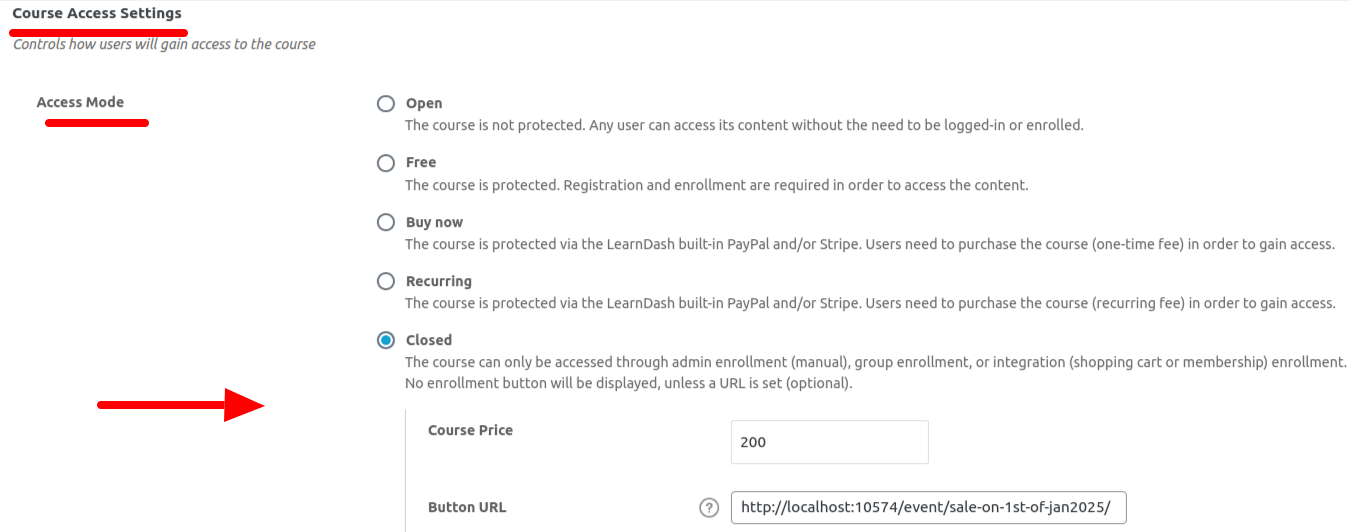
Task: Enable the Recurring access mode radio button
Action: point(386,281)
